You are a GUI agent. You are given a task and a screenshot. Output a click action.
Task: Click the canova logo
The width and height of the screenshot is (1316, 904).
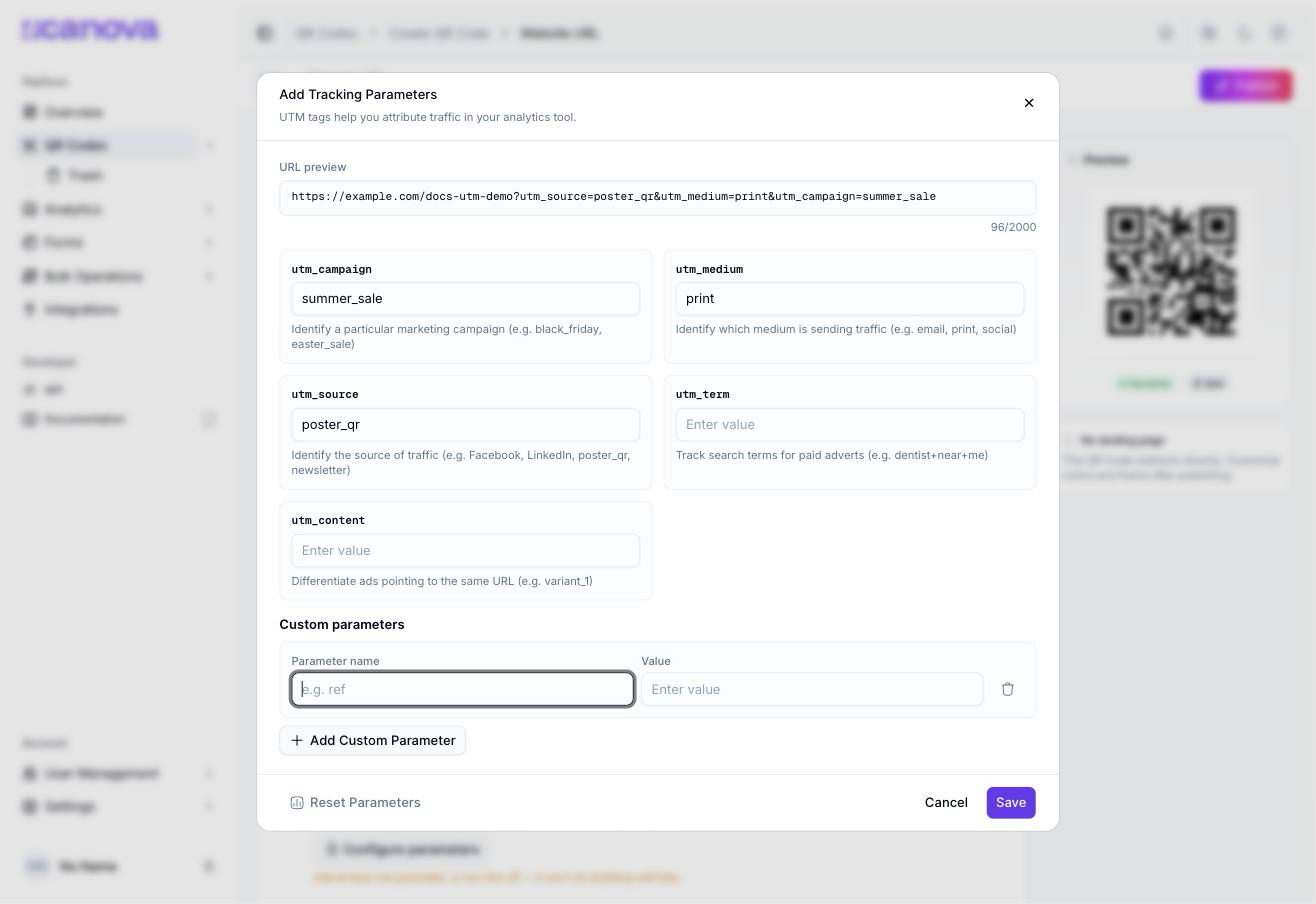[x=90, y=30]
